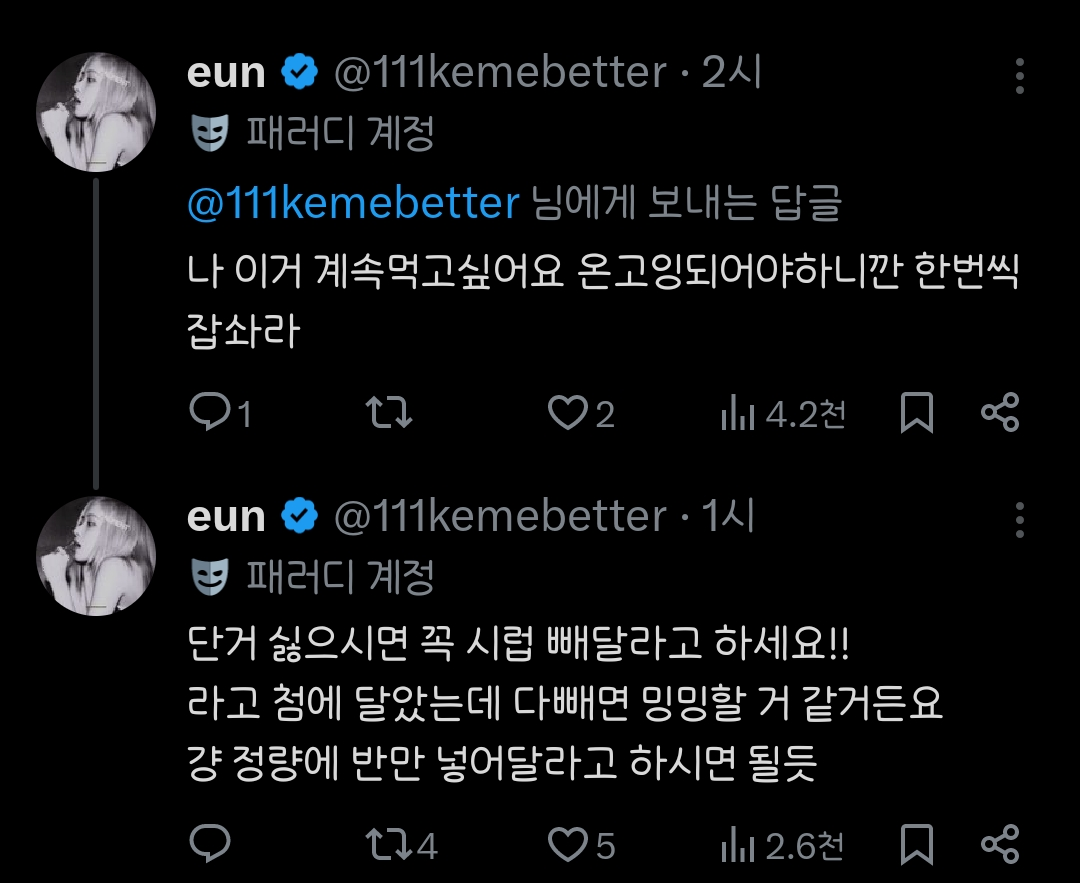This screenshot has height=883, width=1080.
Task: Share the second tweet
Action: (999, 846)
